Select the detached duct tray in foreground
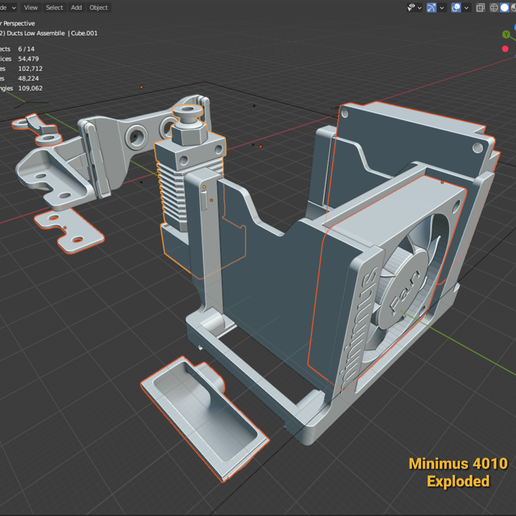Viewport: 516px width, 516px height. coord(204,418)
